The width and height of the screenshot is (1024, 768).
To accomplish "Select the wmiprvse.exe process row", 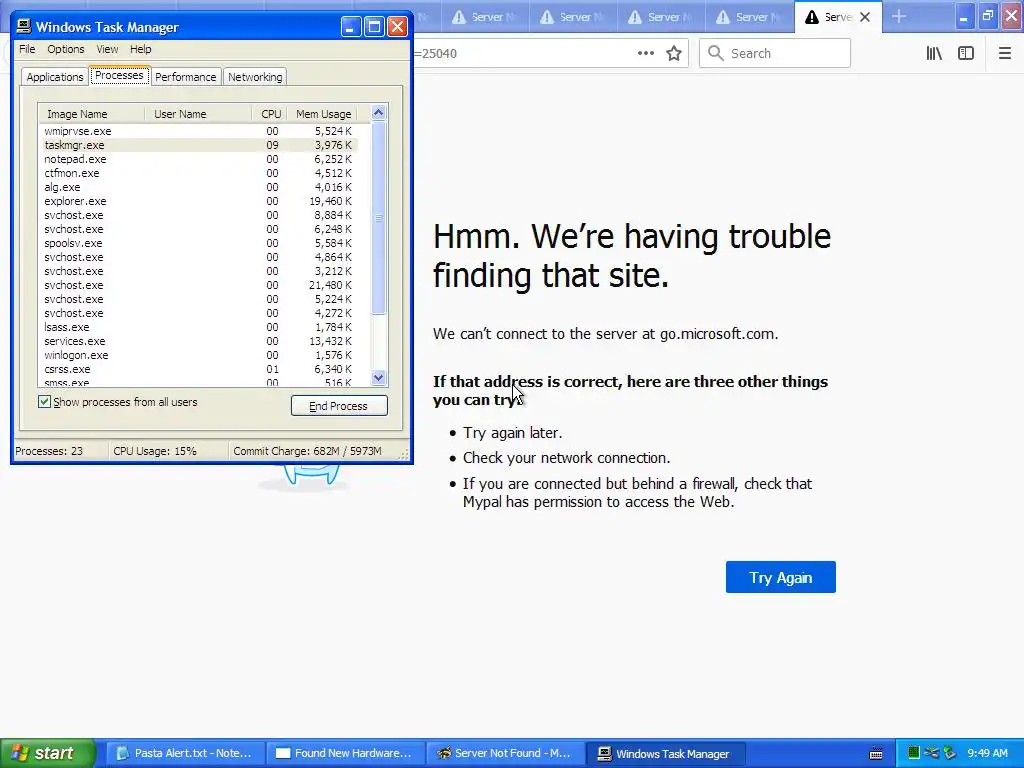I will [x=199, y=131].
